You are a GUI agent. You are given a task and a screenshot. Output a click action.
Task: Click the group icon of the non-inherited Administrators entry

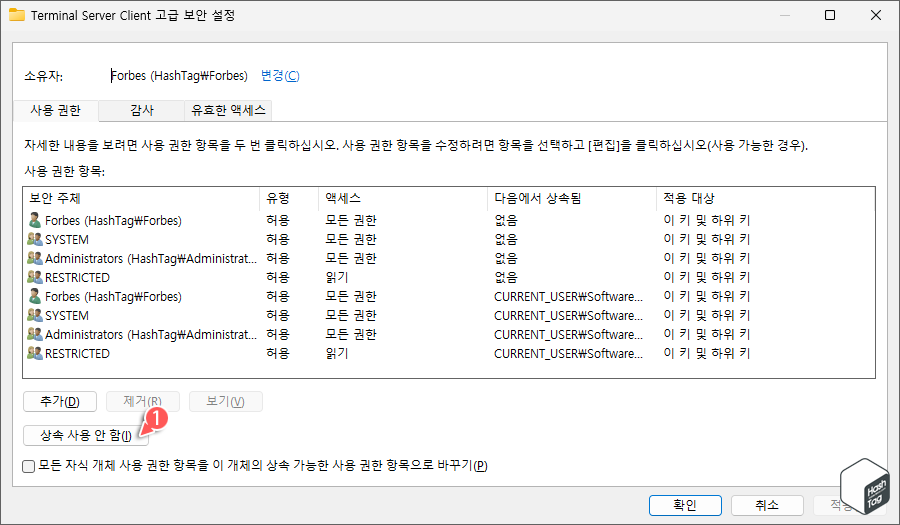pos(35,258)
